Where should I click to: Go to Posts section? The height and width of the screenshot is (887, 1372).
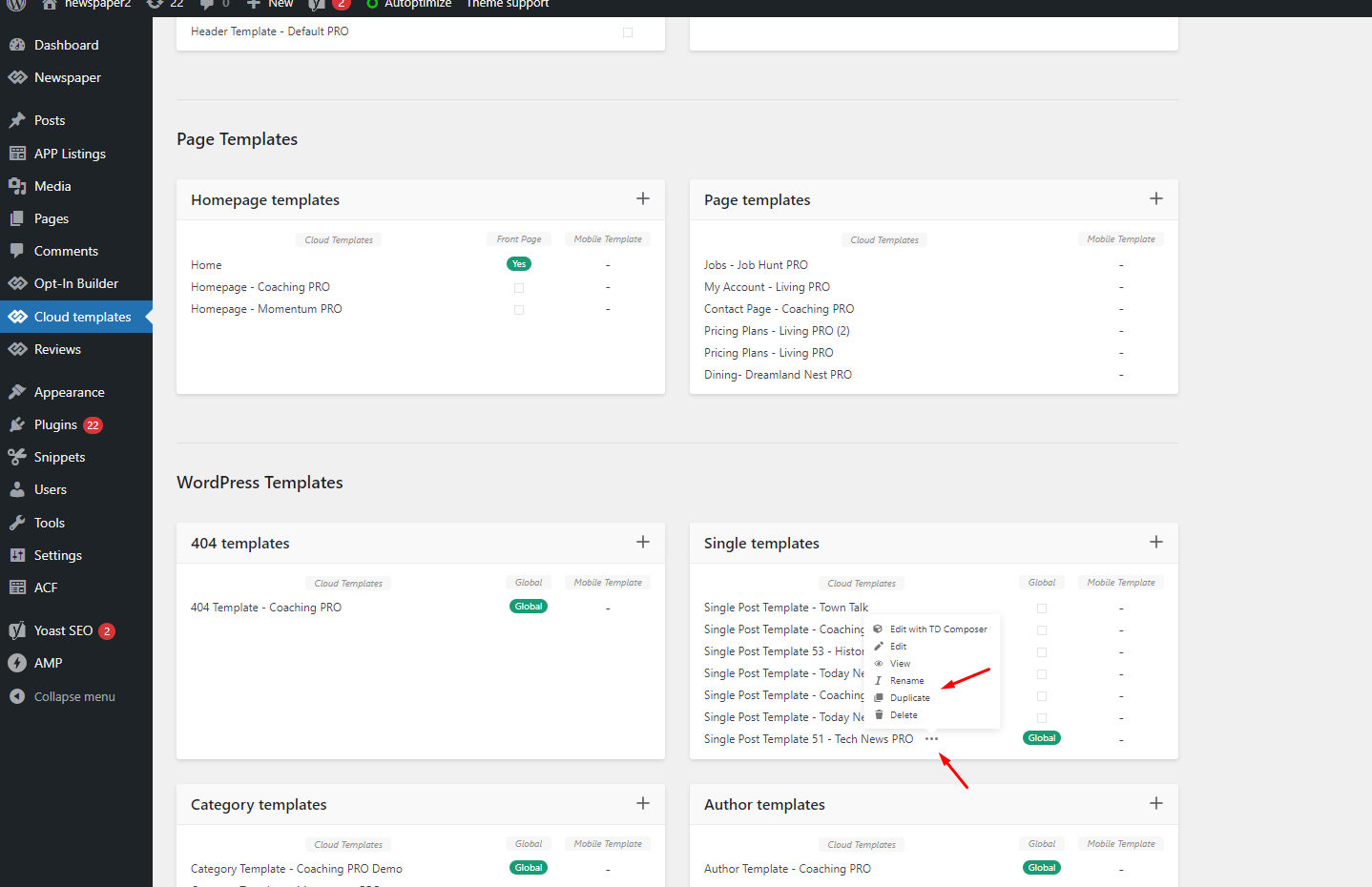(50, 120)
